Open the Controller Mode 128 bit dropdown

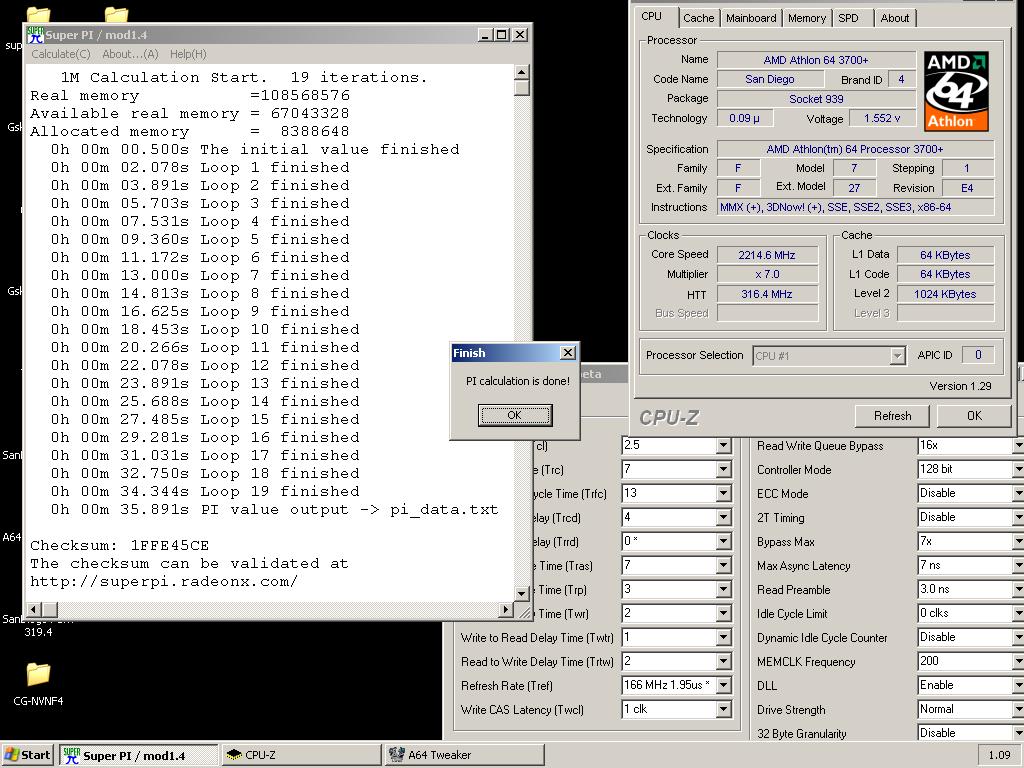(1018, 470)
